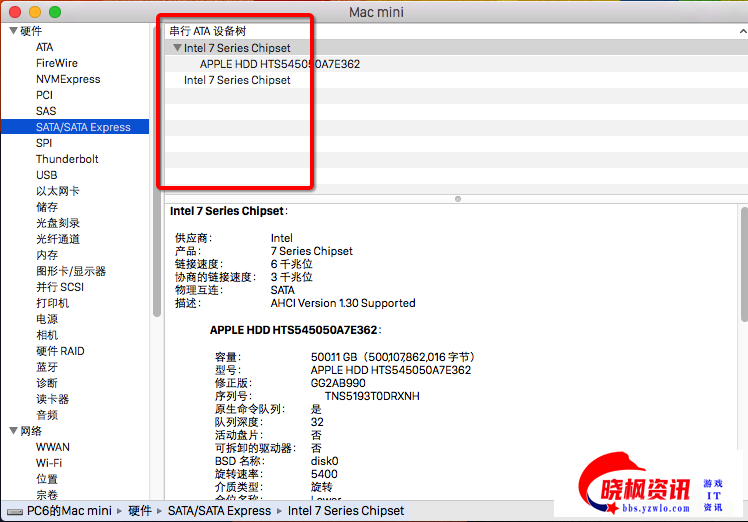Click 硬件 in the path bar
The height and width of the screenshot is (522, 748).
(140, 511)
